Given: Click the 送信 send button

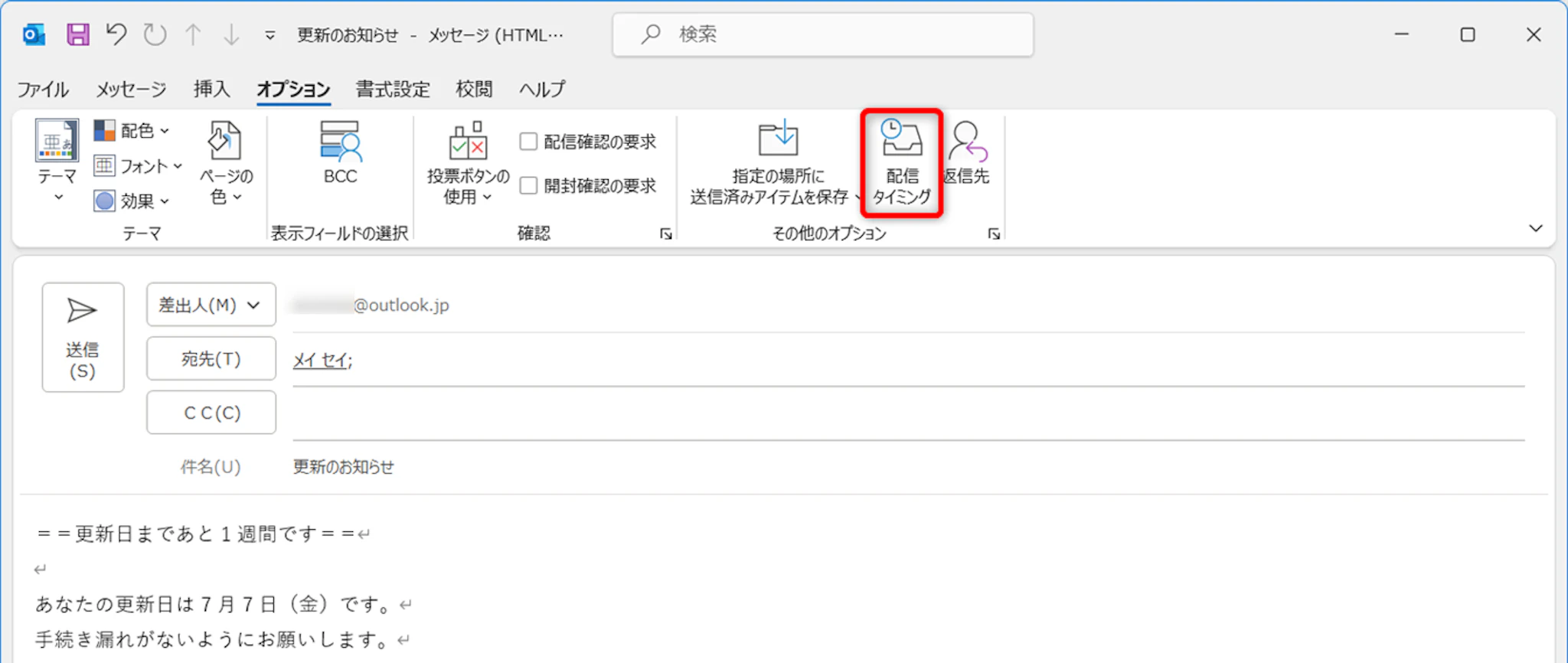Looking at the screenshot, I should 83,337.
